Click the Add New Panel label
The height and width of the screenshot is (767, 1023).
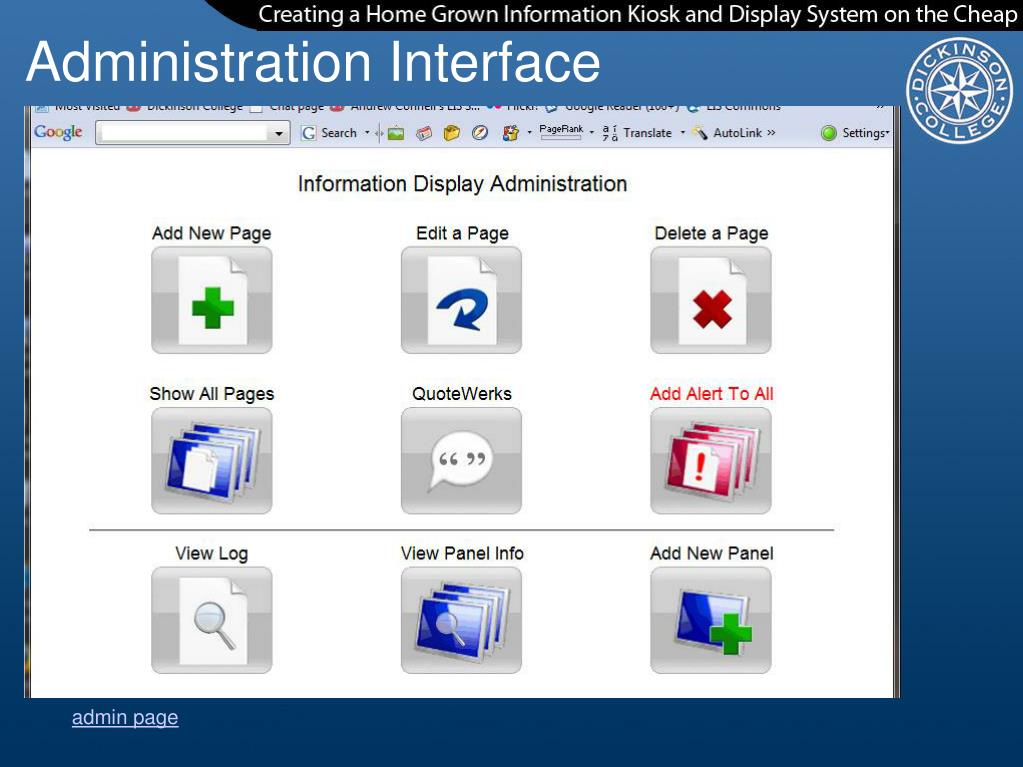coord(711,554)
